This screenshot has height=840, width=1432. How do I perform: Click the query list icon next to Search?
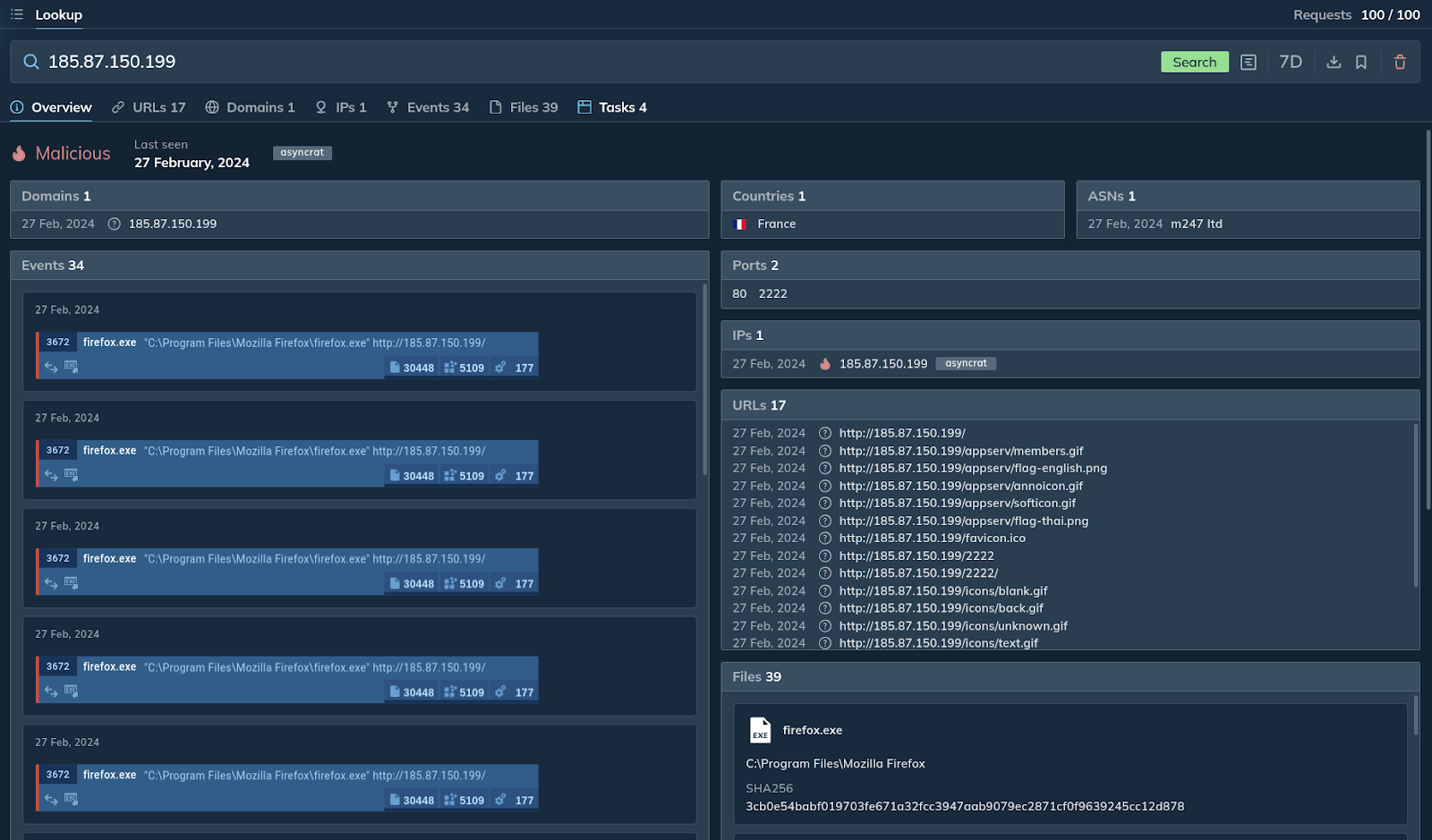[1249, 62]
